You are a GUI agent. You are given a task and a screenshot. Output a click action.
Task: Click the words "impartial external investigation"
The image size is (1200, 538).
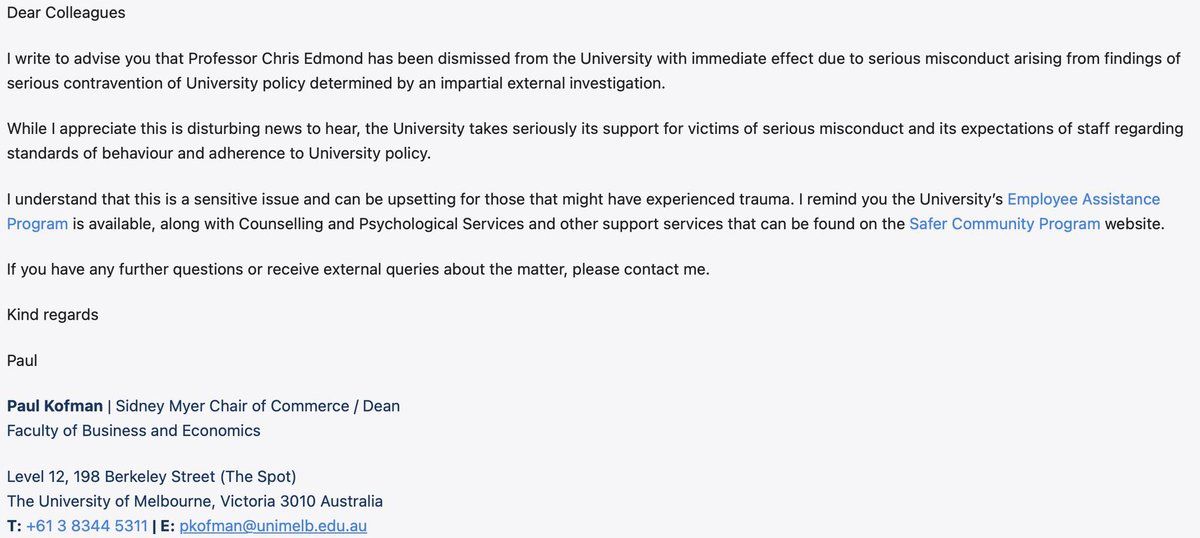pyautogui.click(x=548, y=83)
